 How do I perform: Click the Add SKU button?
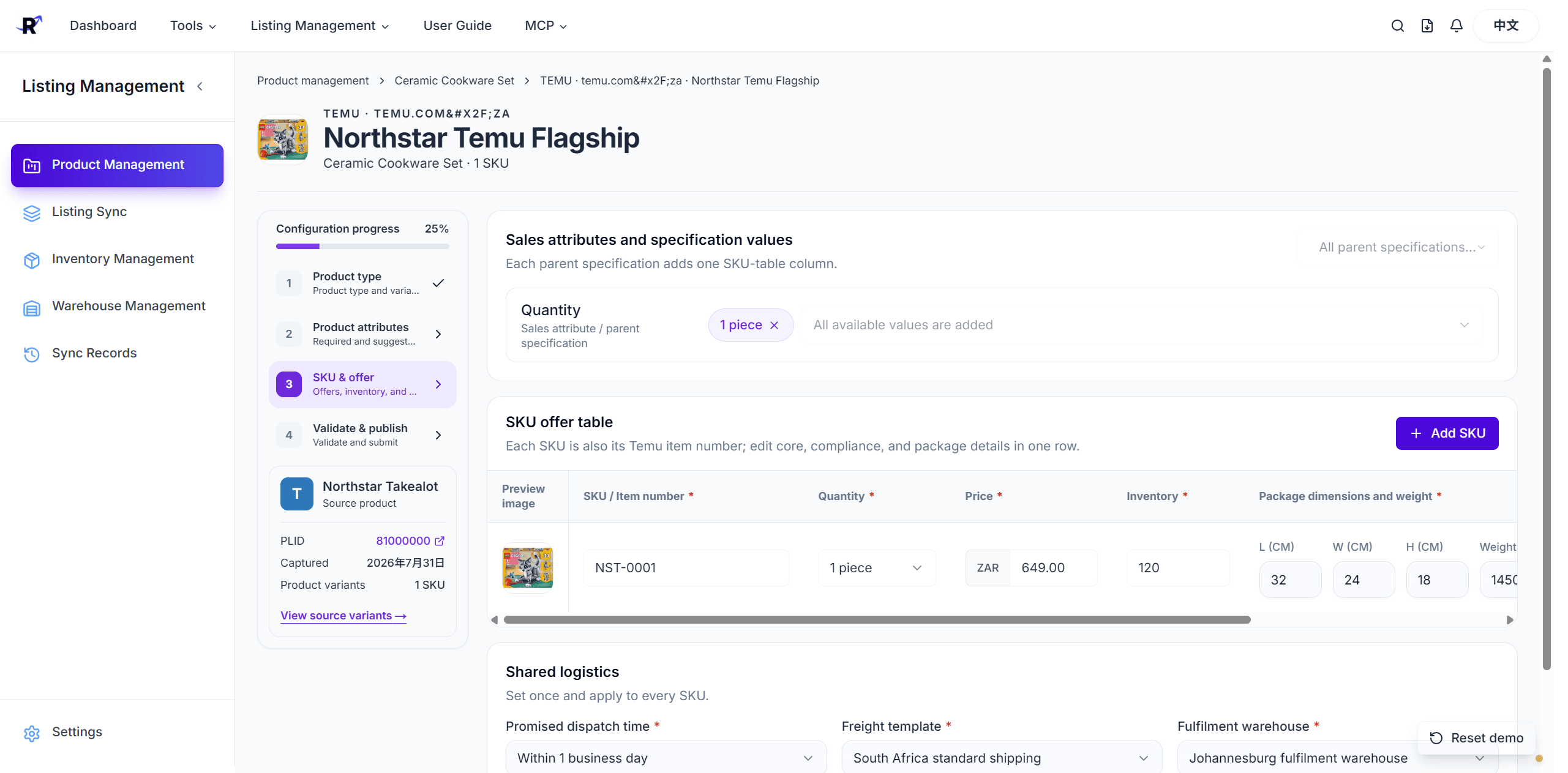pyautogui.click(x=1447, y=433)
